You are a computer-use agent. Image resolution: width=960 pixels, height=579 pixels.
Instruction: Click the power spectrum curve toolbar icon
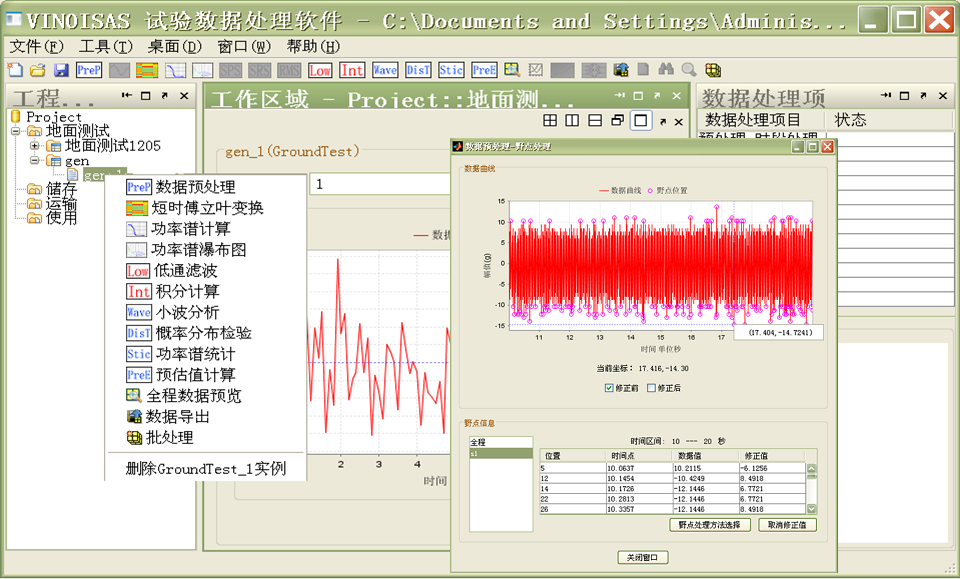pos(175,70)
